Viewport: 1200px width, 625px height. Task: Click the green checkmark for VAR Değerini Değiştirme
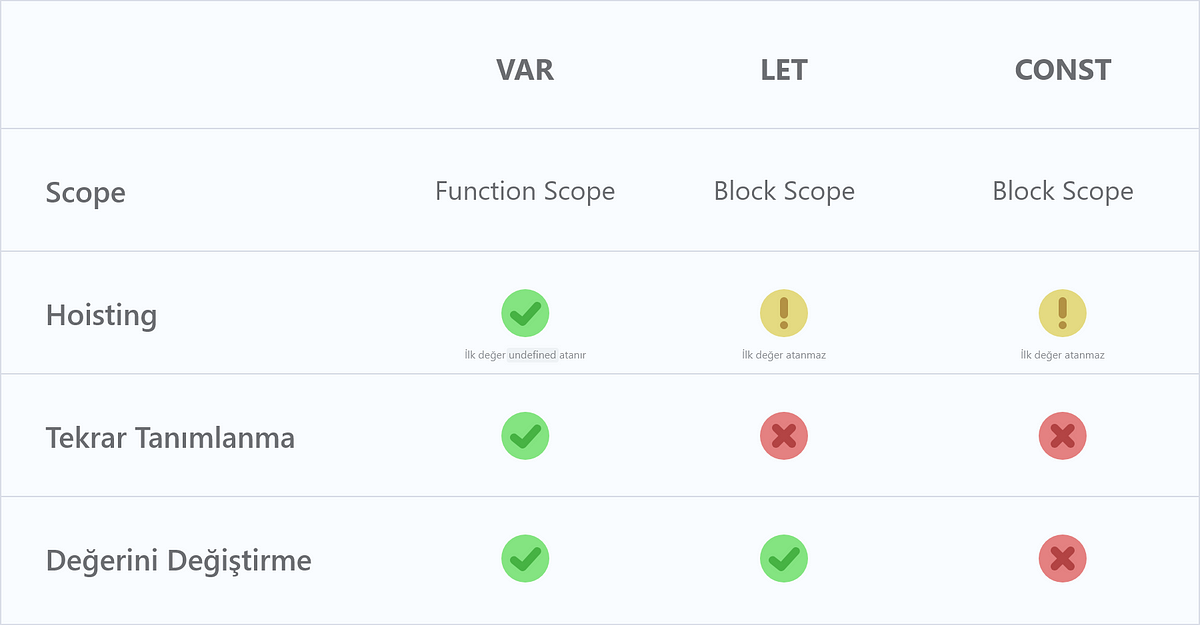click(x=525, y=558)
